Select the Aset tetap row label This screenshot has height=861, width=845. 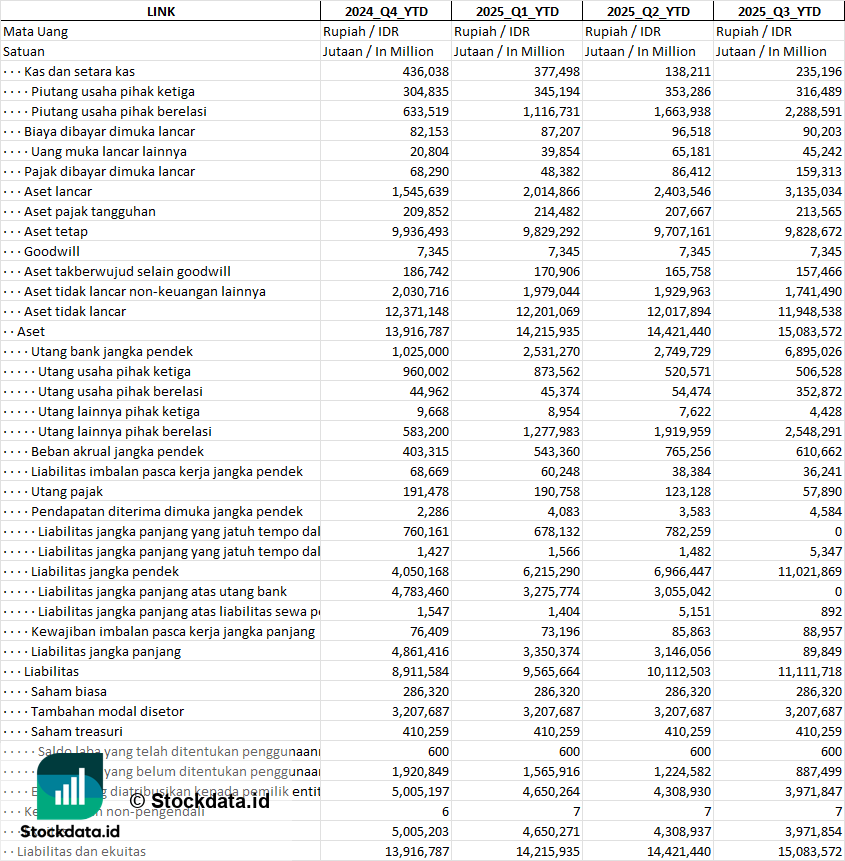pyautogui.click(x=55, y=232)
